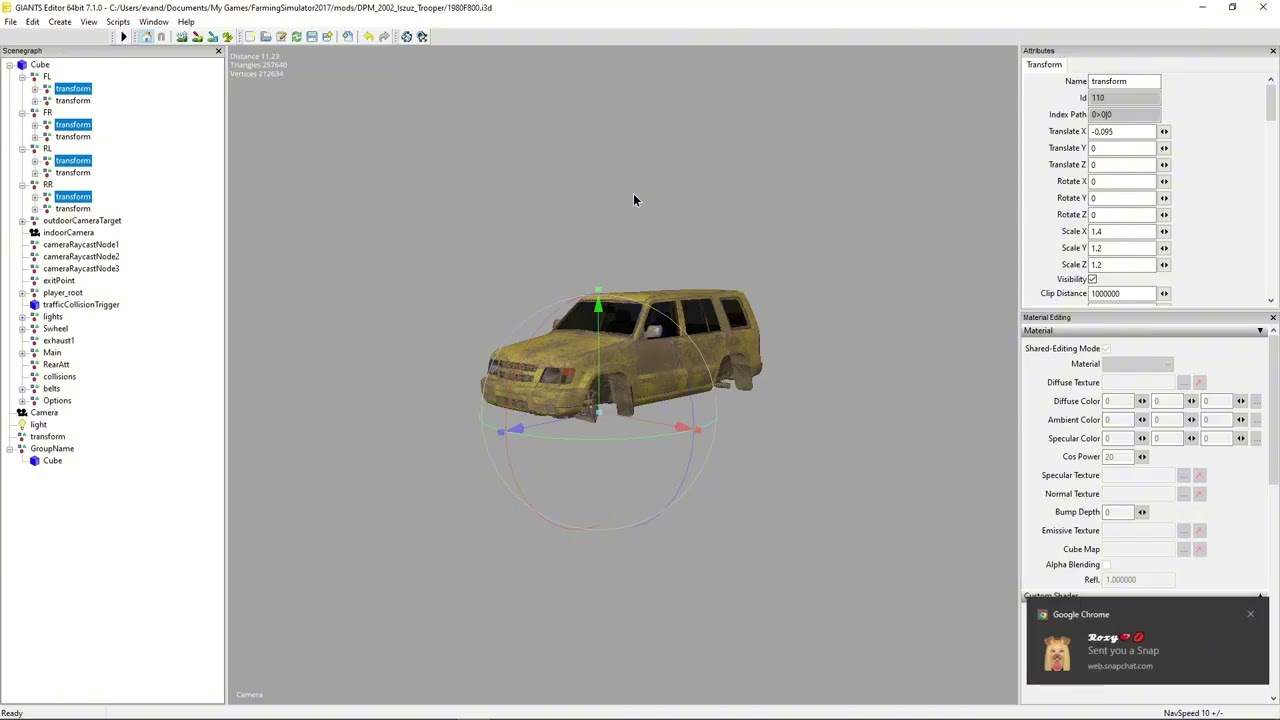Open the File menu
The image size is (1280, 720).
(x=10, y=22)
